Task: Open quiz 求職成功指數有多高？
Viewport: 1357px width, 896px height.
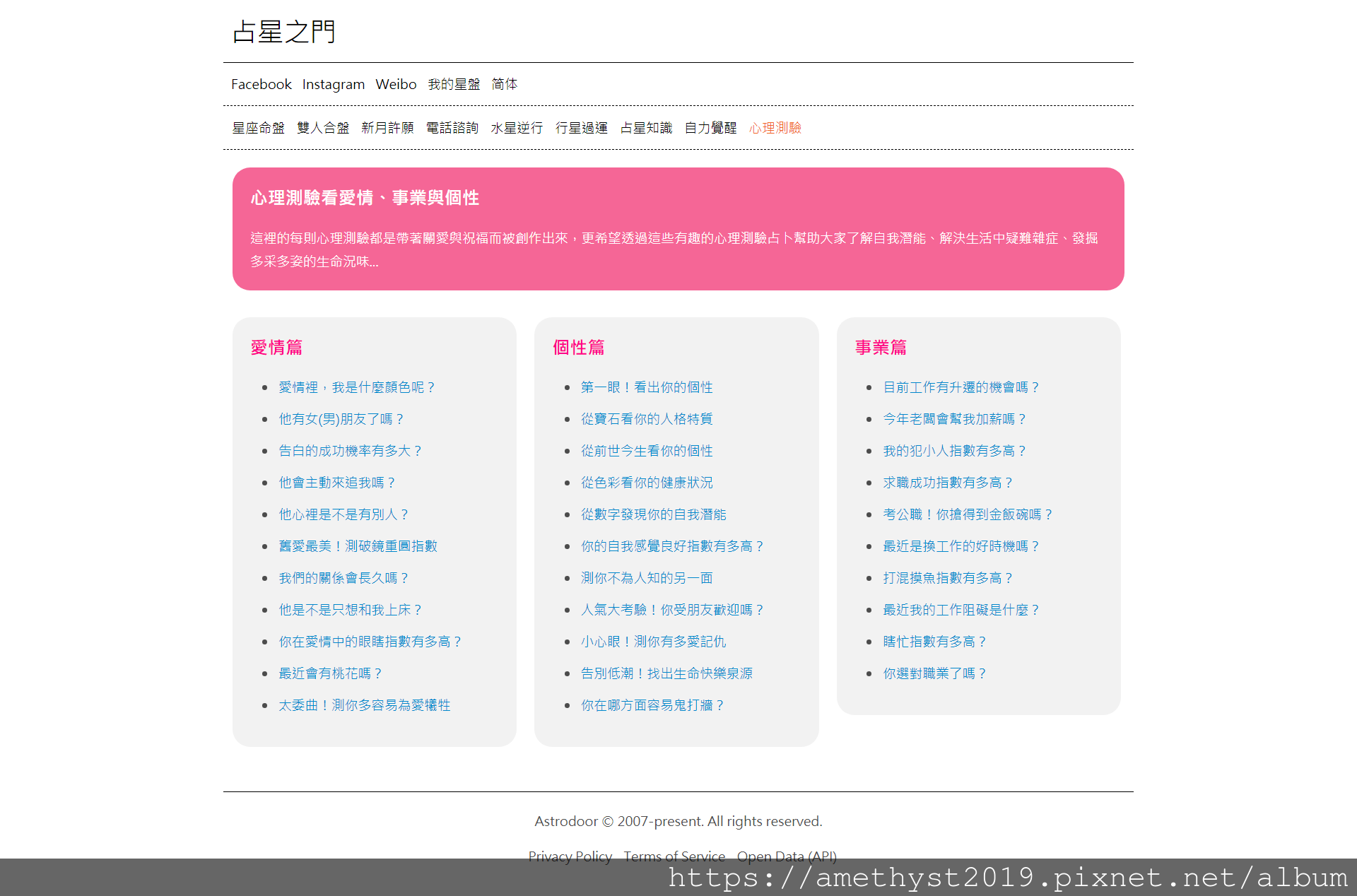Action: [x=949, y=483]
